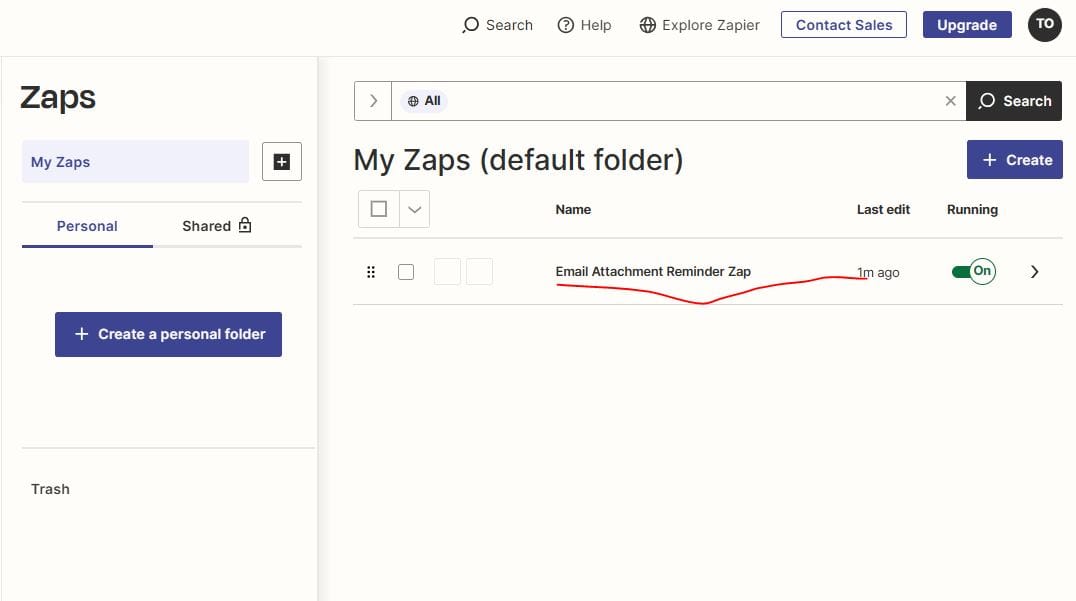Grab the drag handle dots on the Zap row
The image size is (1076, 601).
click(371, 271)
